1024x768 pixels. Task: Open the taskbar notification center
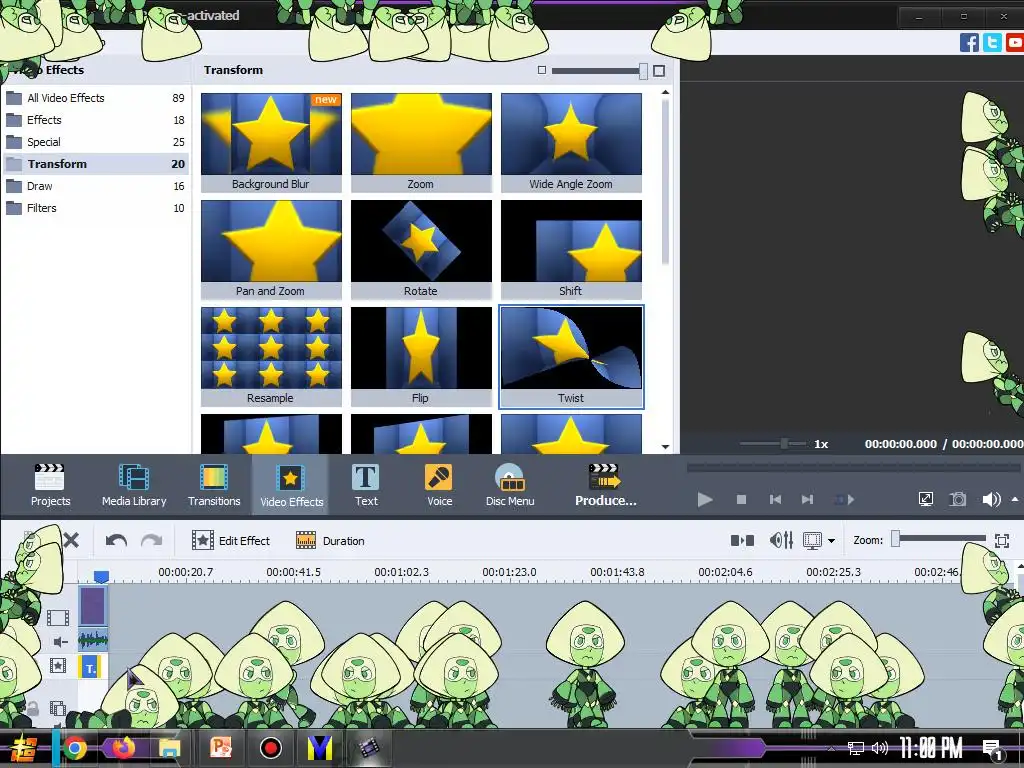[x=991, y=748]
